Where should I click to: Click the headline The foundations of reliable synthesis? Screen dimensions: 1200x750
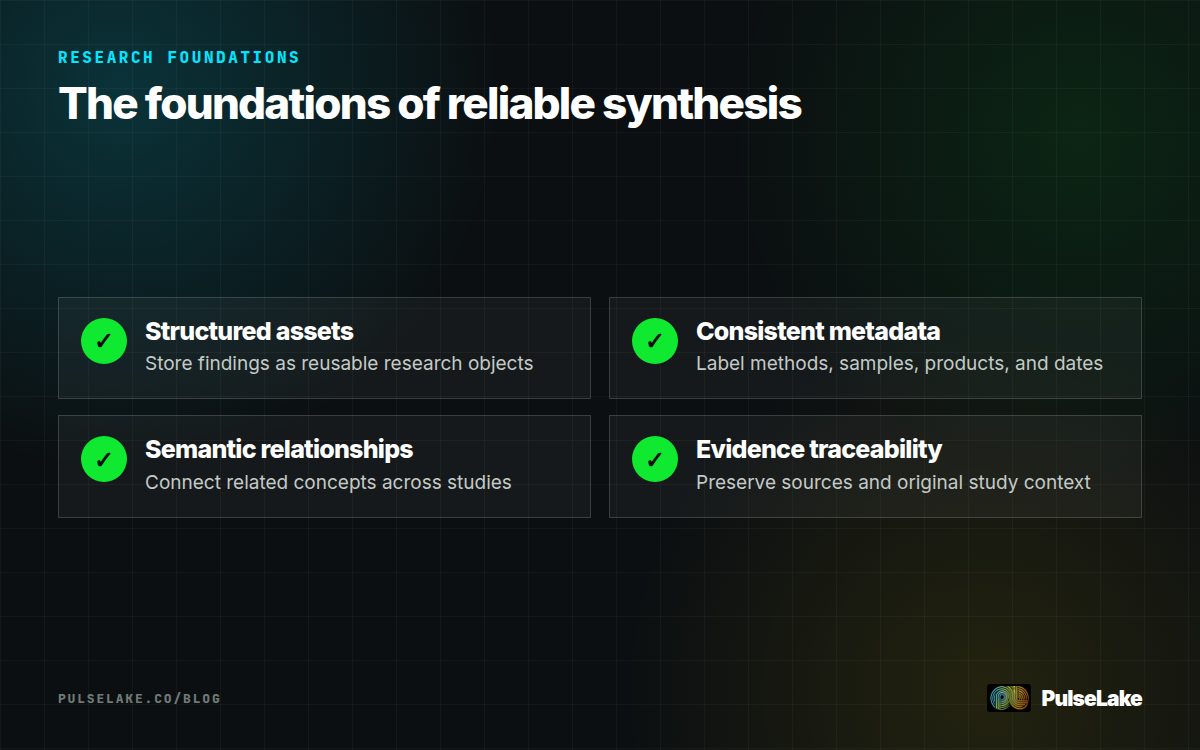(x=430, y=104)
